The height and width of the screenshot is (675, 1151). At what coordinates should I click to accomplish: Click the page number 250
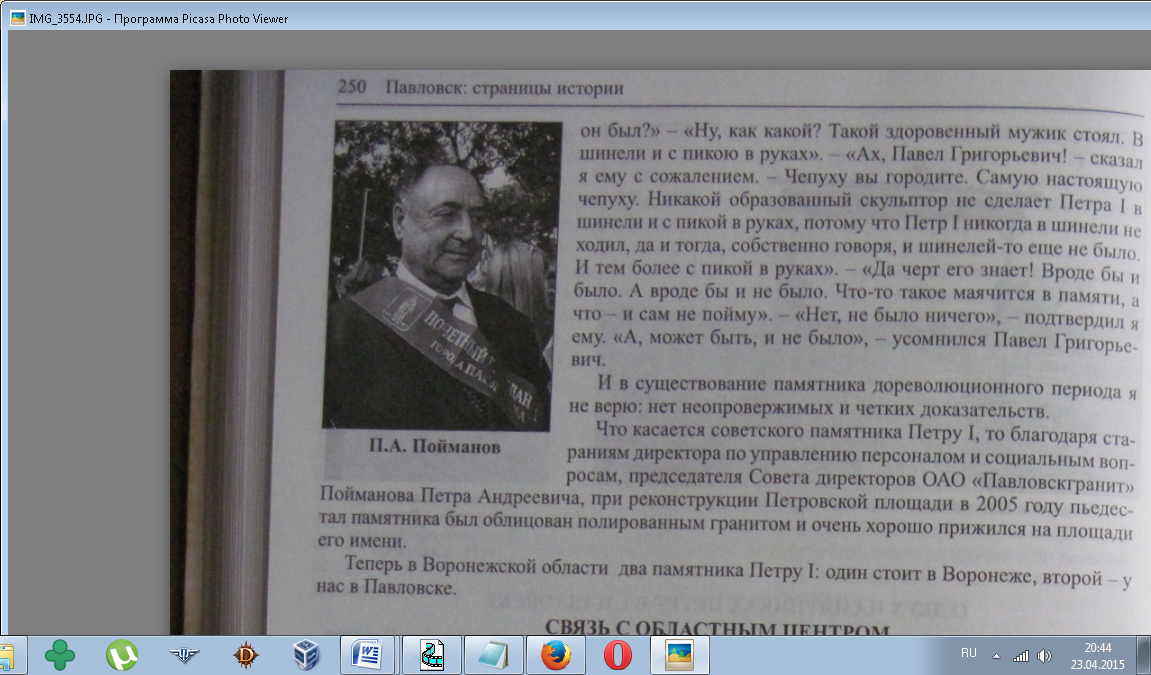click(x=352, y=87)
